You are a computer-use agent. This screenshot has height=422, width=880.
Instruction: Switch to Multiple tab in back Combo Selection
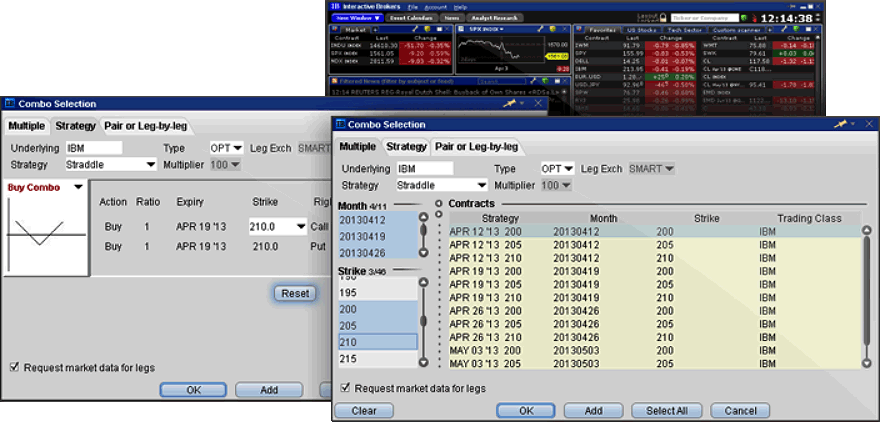pos(26,126)
